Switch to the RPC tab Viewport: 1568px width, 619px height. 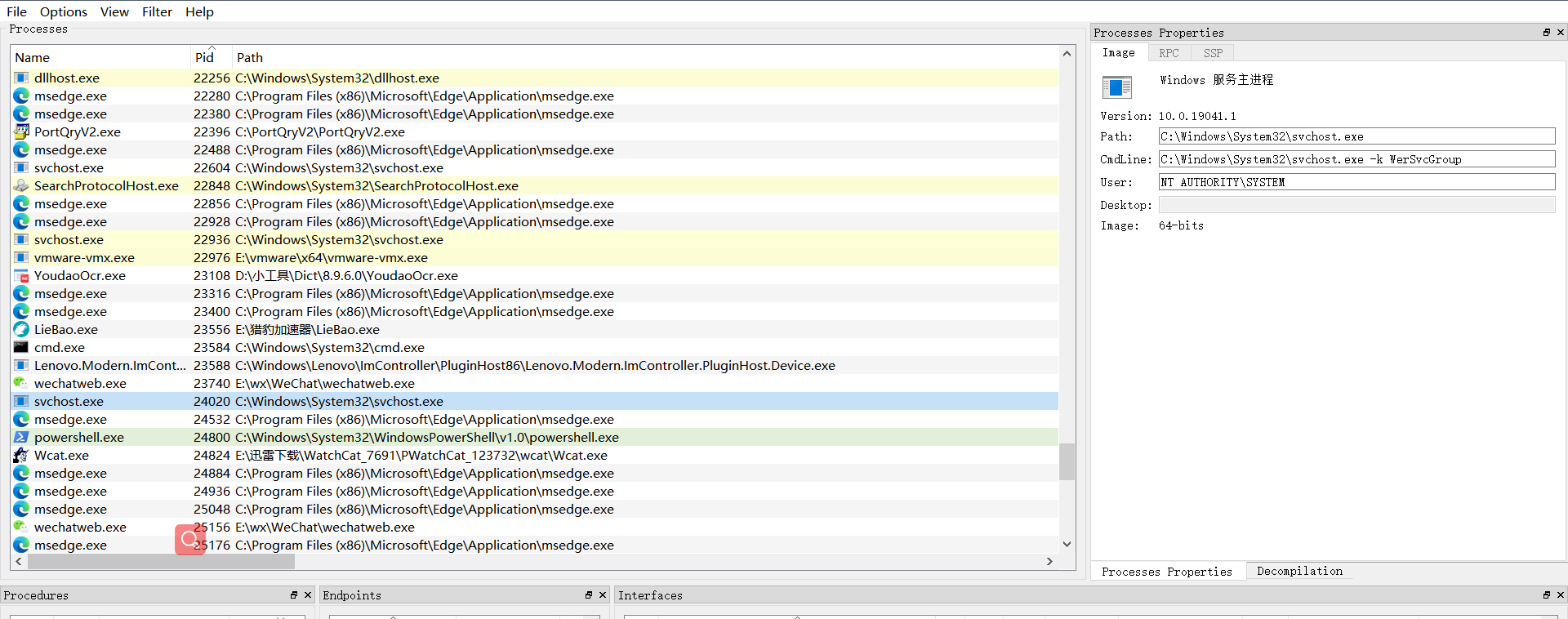pos(1169,53)
